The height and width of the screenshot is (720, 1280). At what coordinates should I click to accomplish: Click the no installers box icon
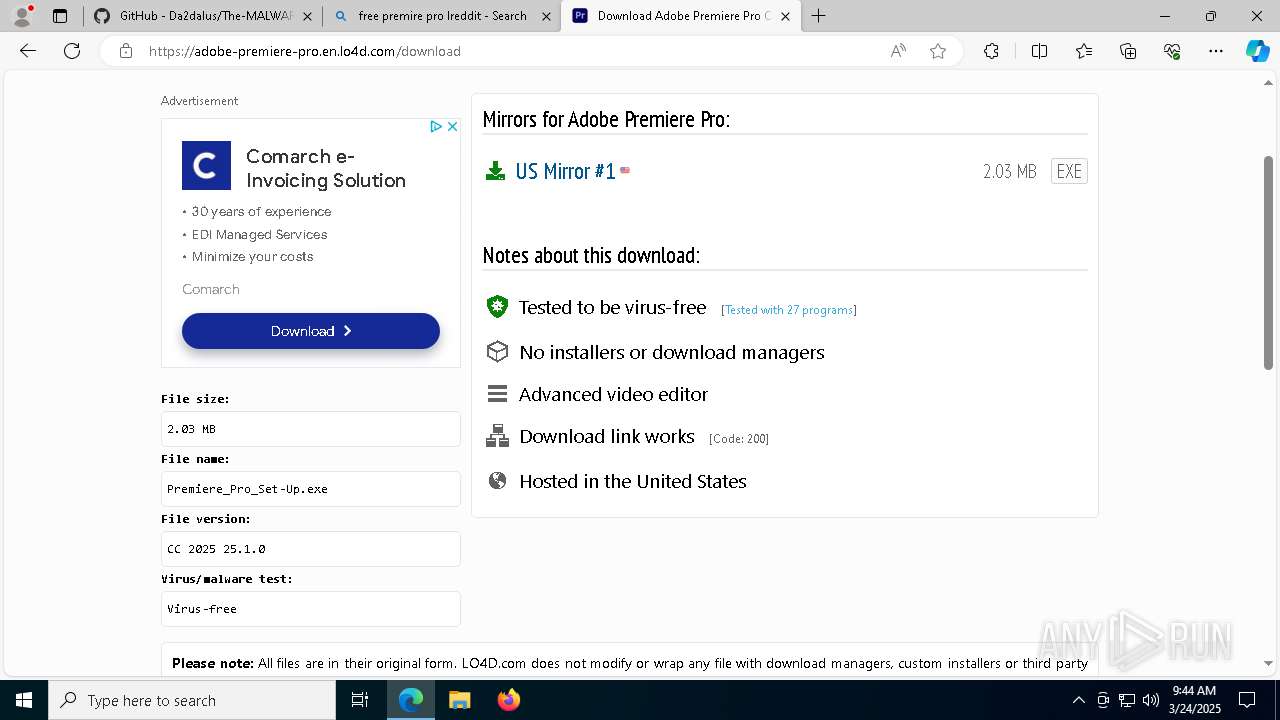point(497,352)
